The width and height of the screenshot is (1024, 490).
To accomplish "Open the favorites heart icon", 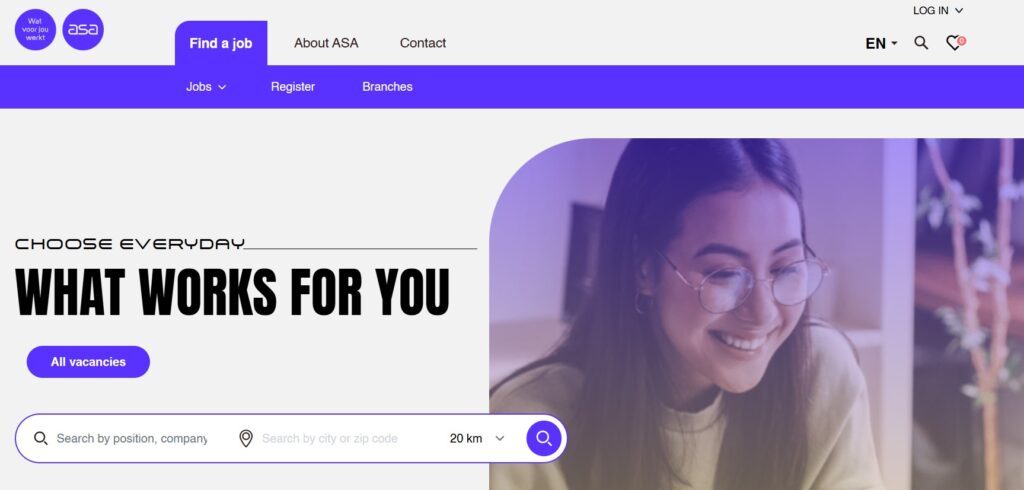I will point(953,44).
